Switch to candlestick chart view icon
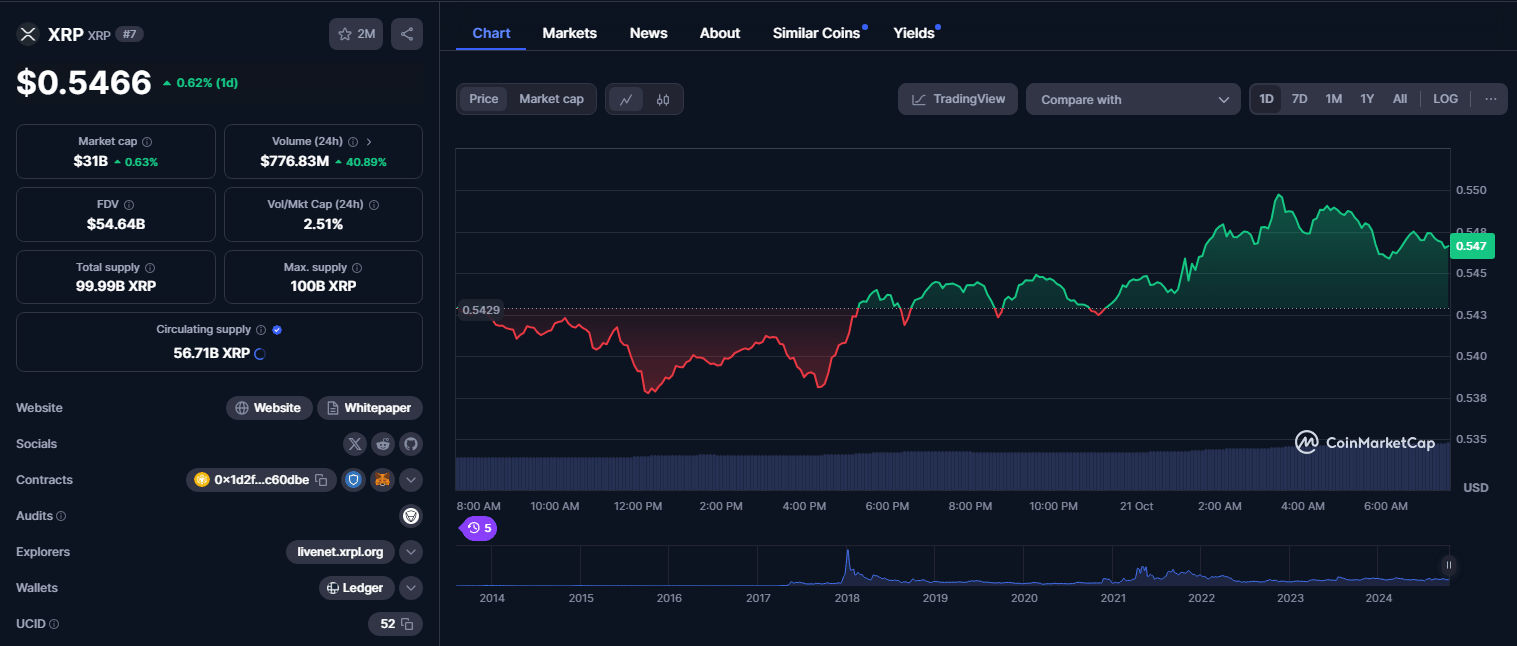The width and height of the screenshot is (1517, 646). point(662,99)
